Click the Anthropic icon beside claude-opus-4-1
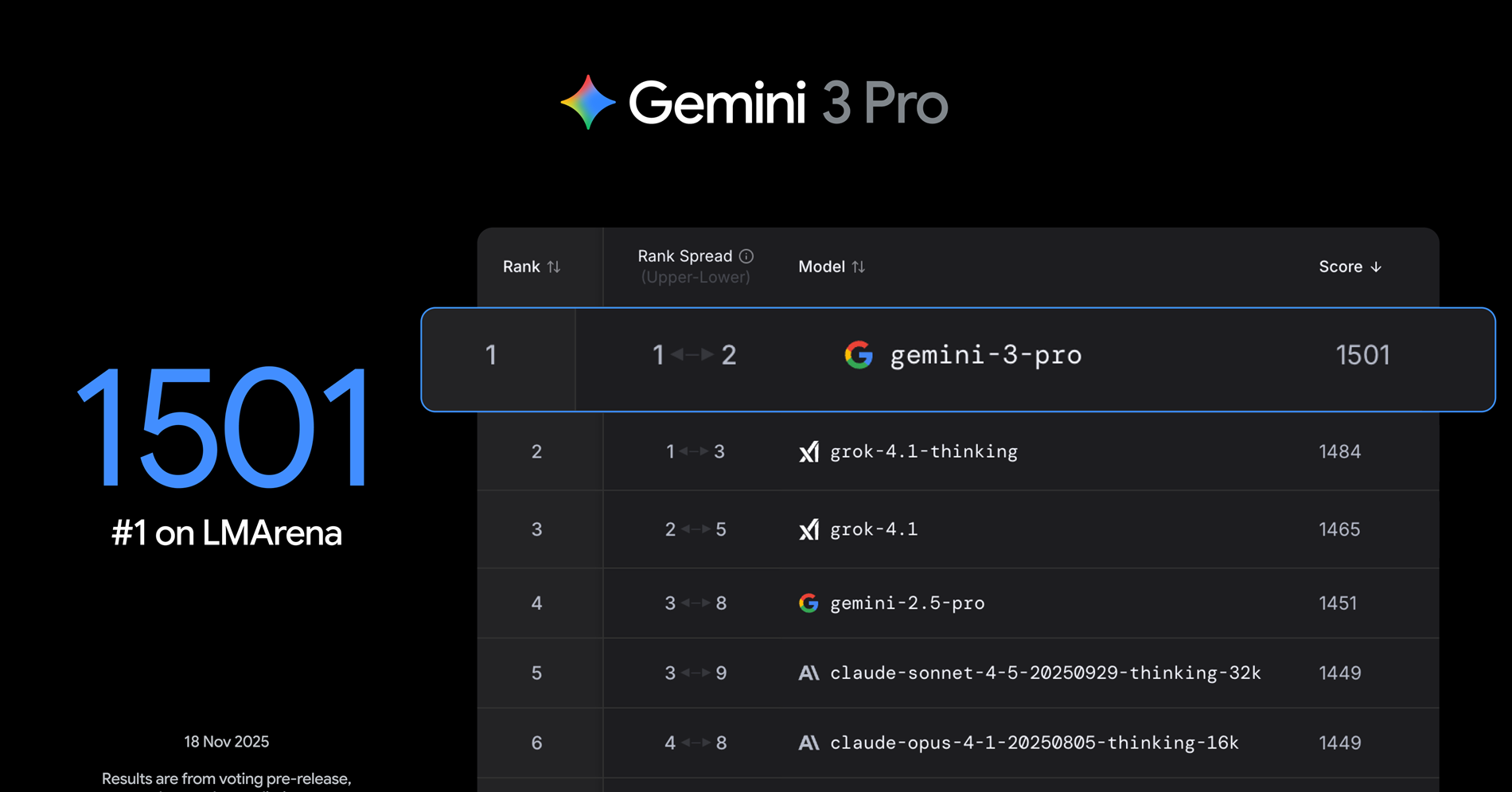1512x792 pixels. pos(809,742)
